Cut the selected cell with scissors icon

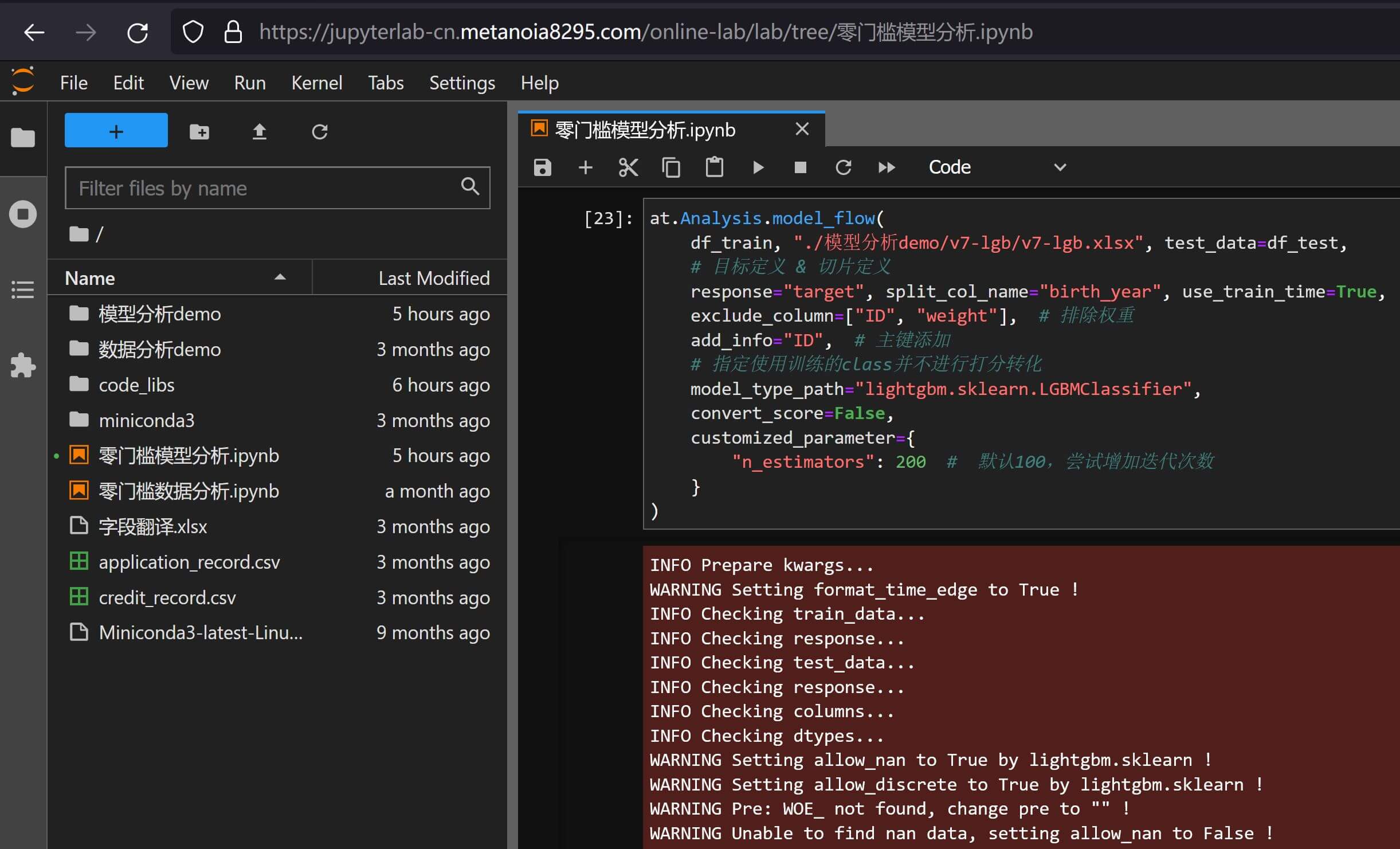(628, 167)
